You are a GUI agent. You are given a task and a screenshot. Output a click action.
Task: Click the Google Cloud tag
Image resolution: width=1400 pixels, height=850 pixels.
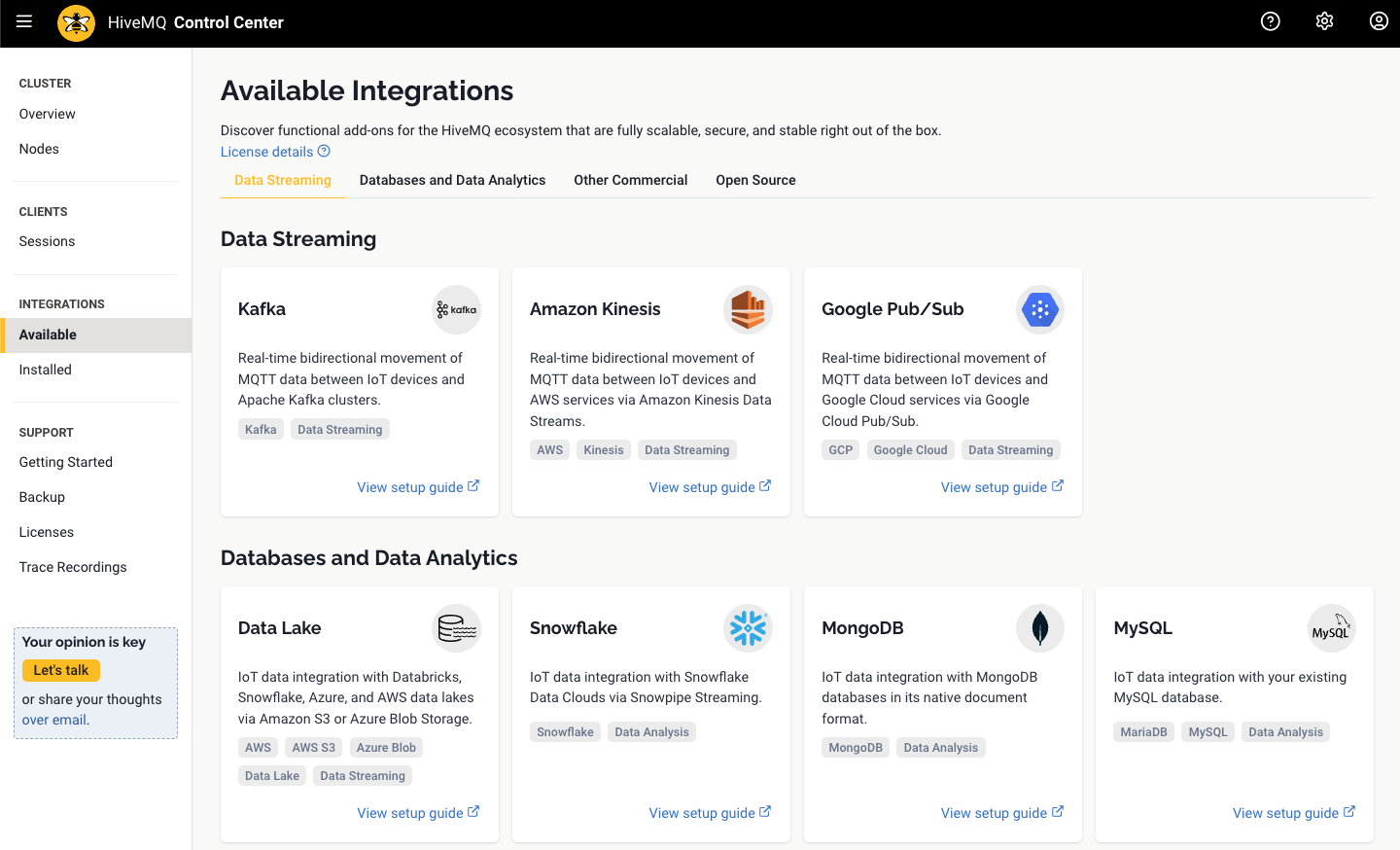[910, 450]
